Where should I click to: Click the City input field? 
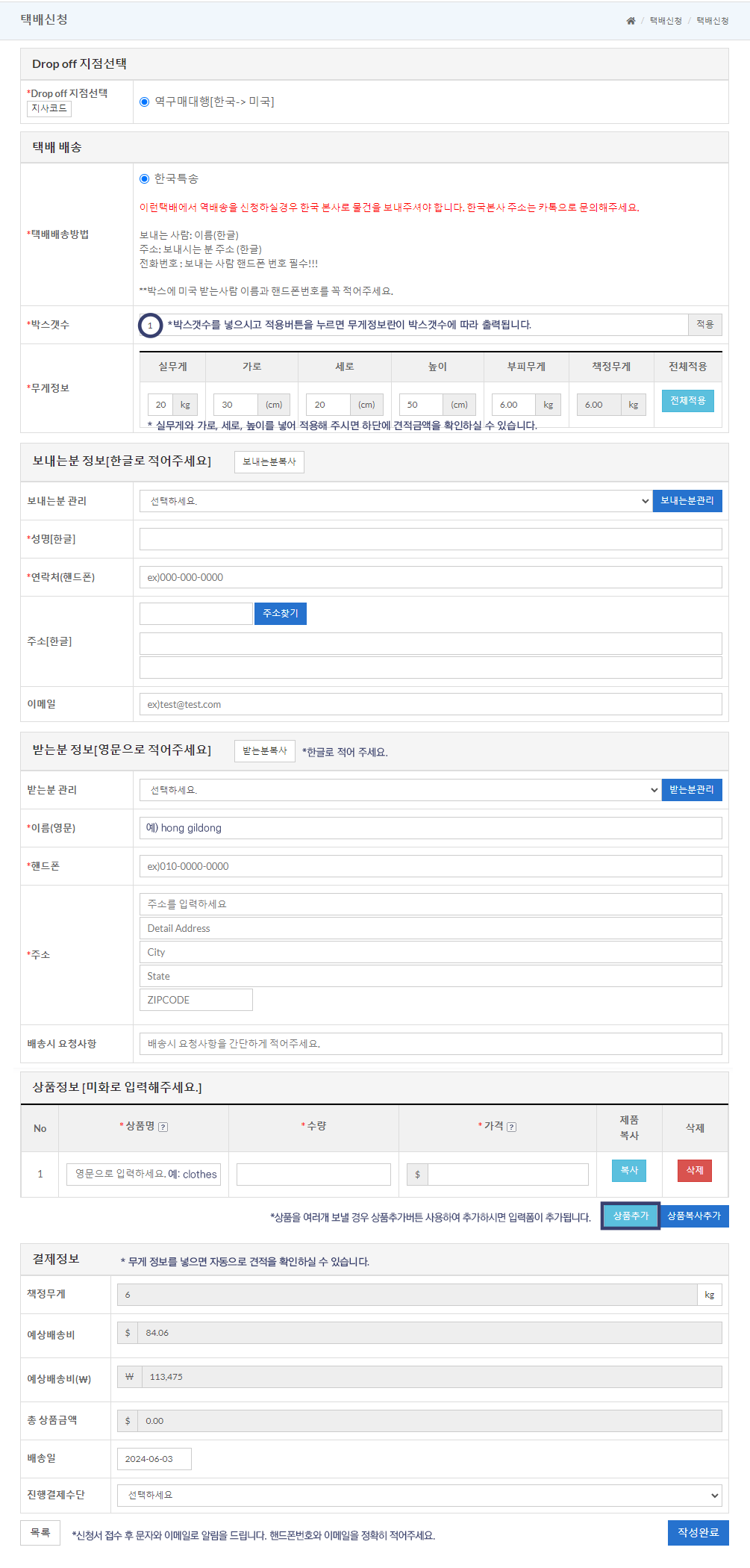(x=431, y=952)
